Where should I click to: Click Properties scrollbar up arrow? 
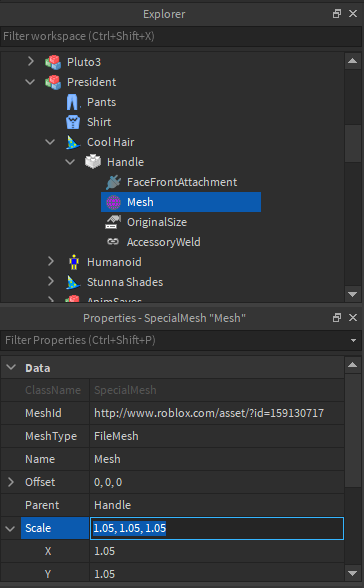point(352,364)
